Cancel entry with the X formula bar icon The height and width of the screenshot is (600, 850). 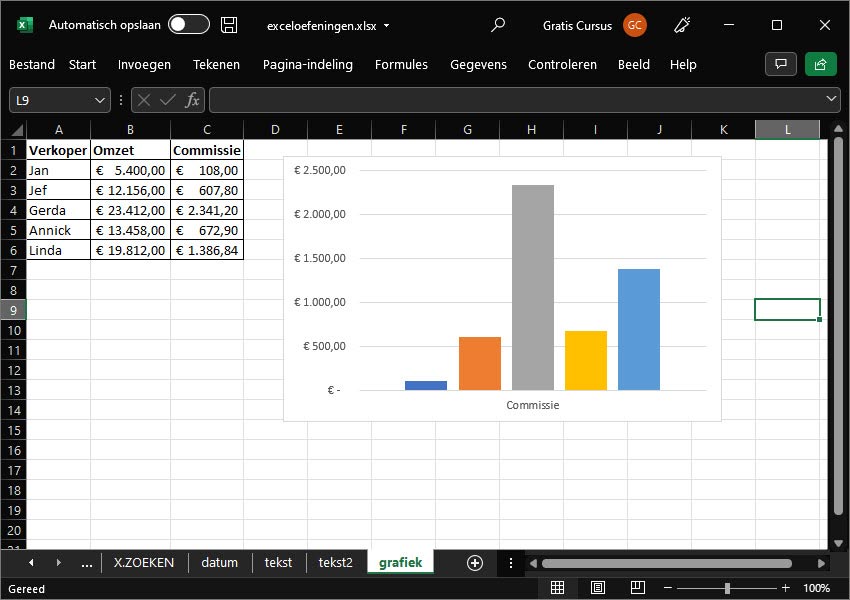[144, 100]
